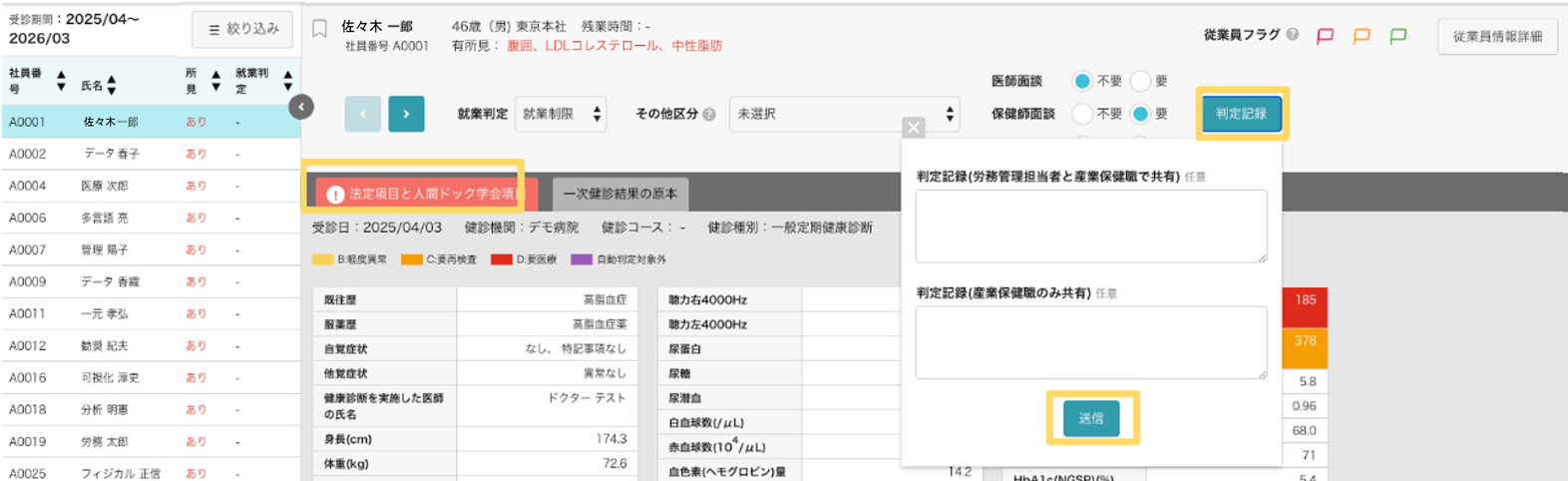1568x481 pixels.
Task: Set the pink employee flag
Action: click(1325, 36)
